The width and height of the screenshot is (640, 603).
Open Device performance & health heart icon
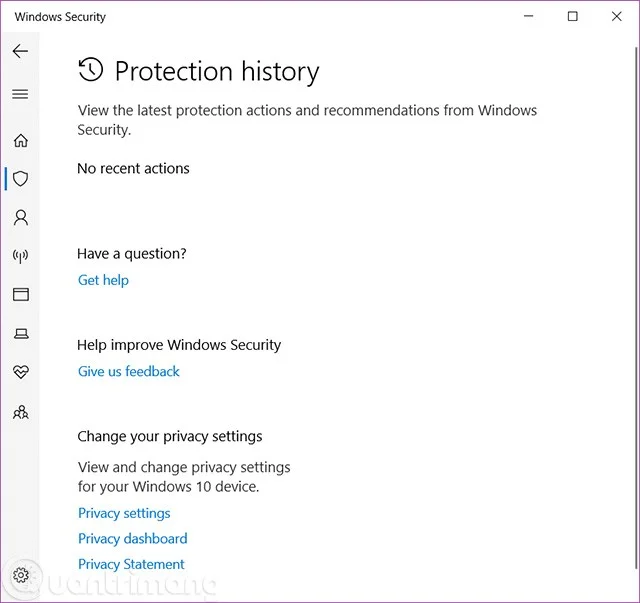click(x=21, y=372)
